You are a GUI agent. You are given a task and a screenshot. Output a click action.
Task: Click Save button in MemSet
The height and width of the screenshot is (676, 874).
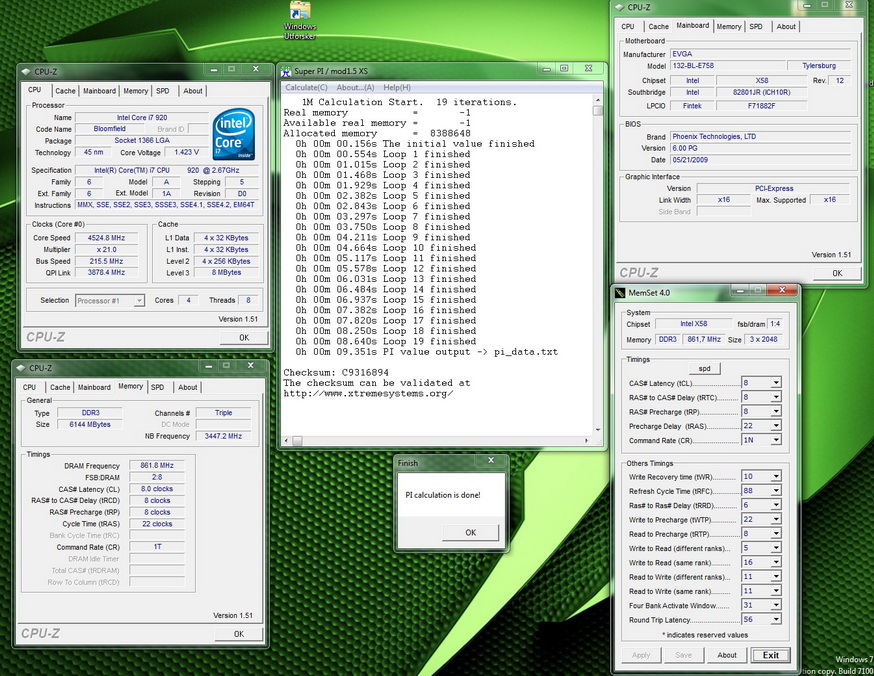click(683, 655)
